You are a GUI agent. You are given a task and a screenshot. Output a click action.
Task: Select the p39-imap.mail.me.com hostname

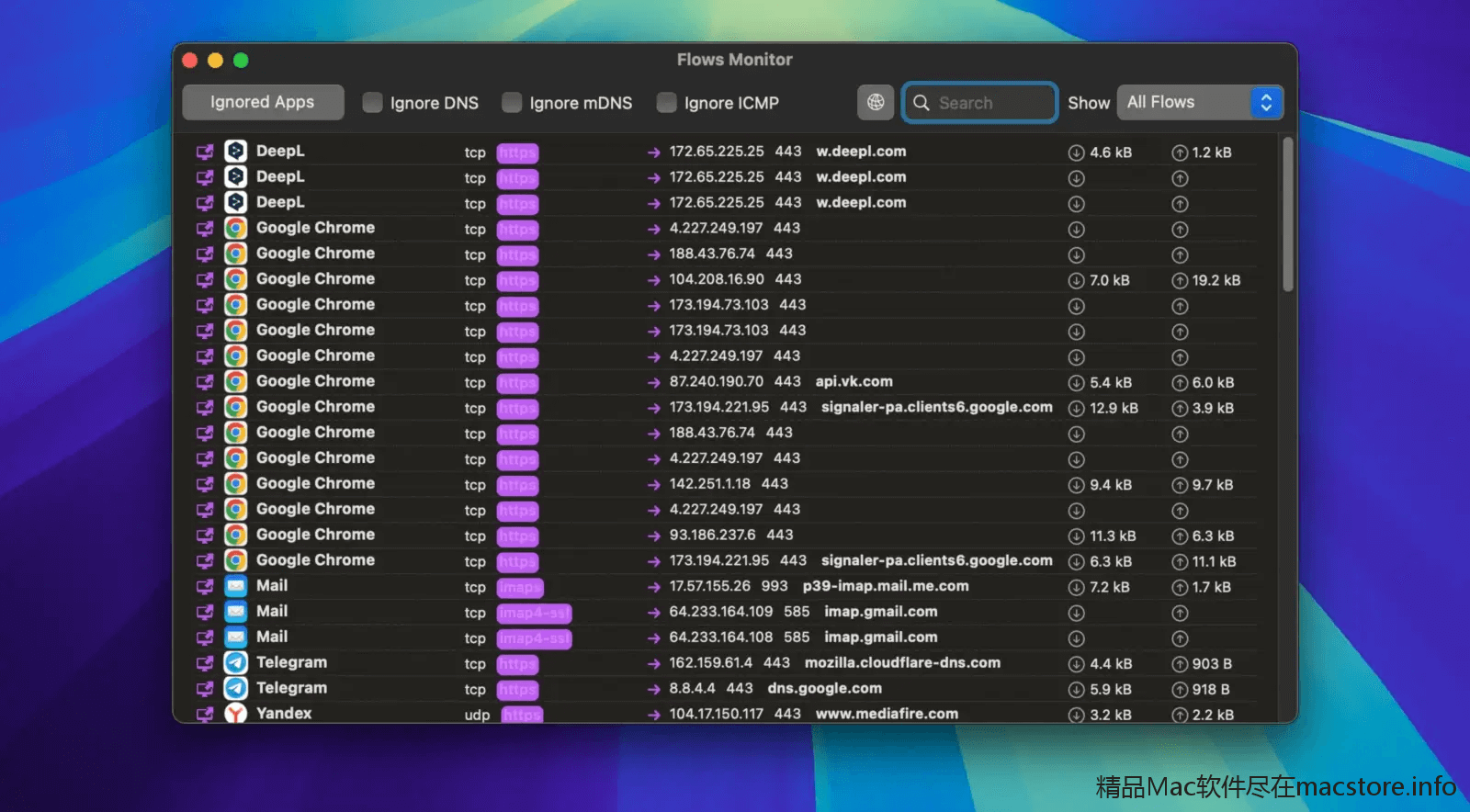[x=886, y=586]
